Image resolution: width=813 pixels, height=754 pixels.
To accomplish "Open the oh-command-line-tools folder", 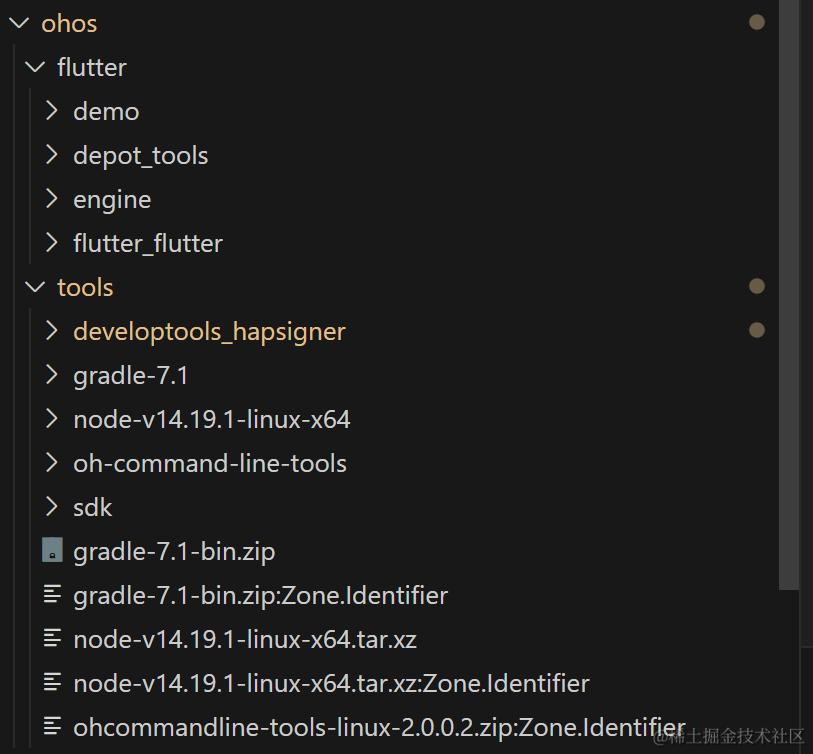I will (x=209, y=463).
